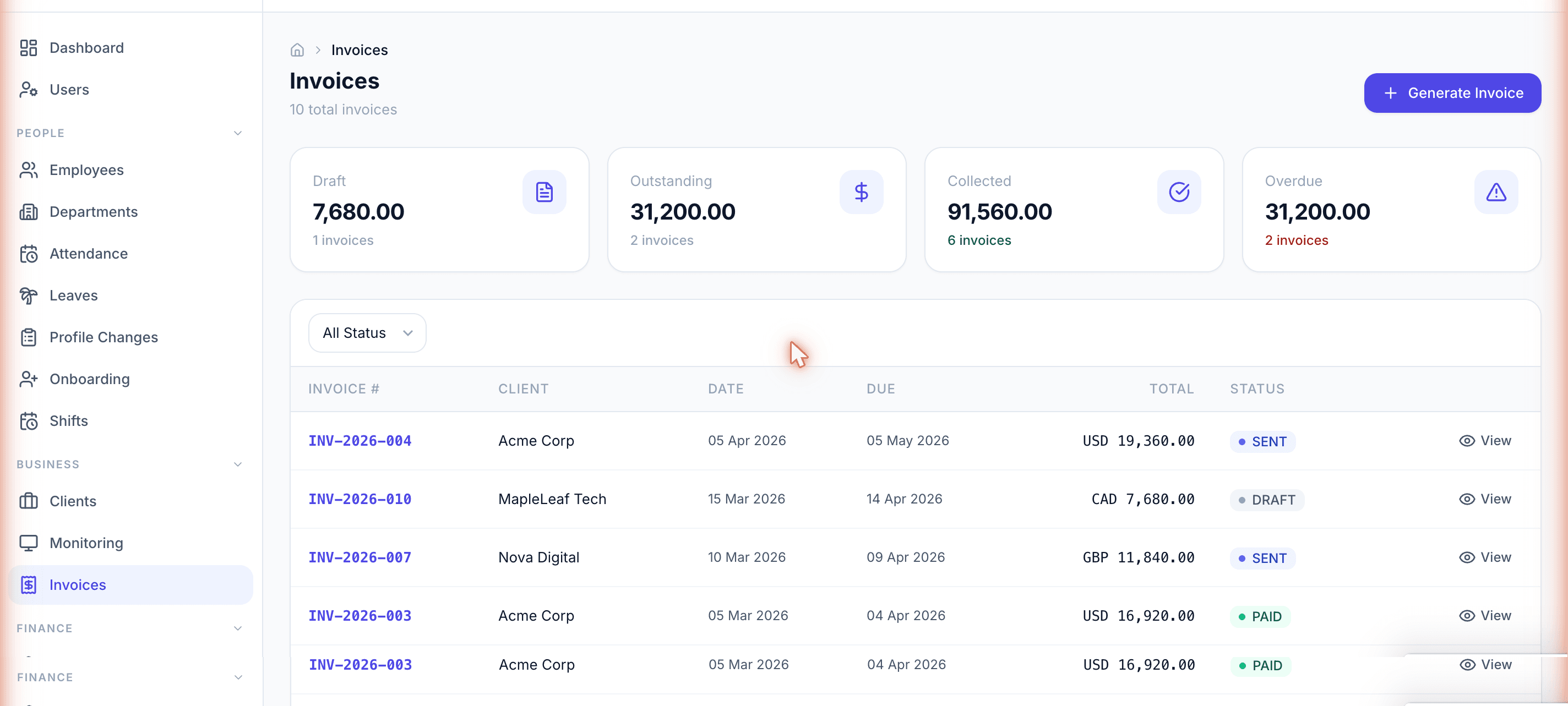Click the eye icon for INV-2026-010
The height and width of the screenshot is (706, 1568).
[1467, 499]
